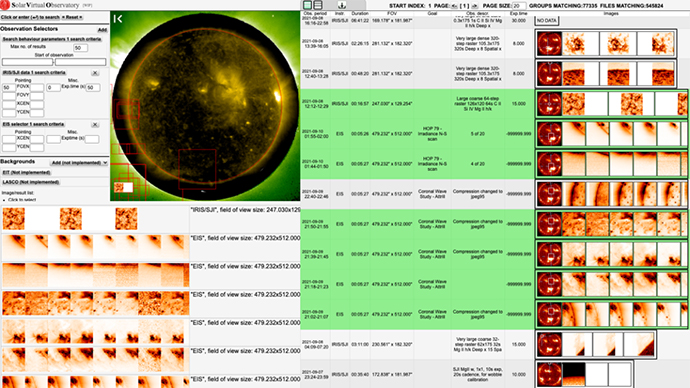Click the 'FOV' column header

tap(392, 14)
